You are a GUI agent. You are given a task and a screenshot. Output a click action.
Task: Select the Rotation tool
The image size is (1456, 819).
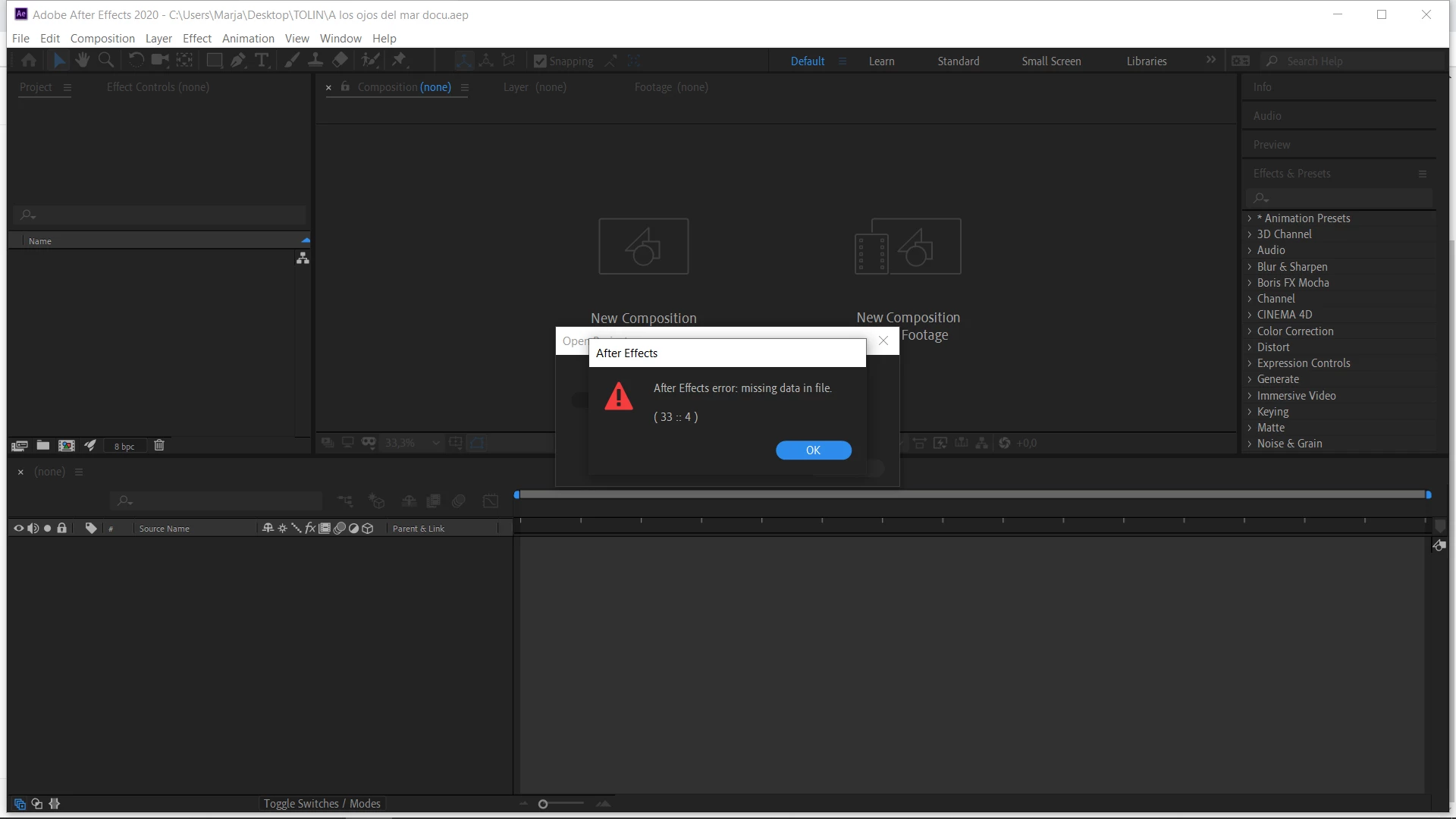(136, 61)
